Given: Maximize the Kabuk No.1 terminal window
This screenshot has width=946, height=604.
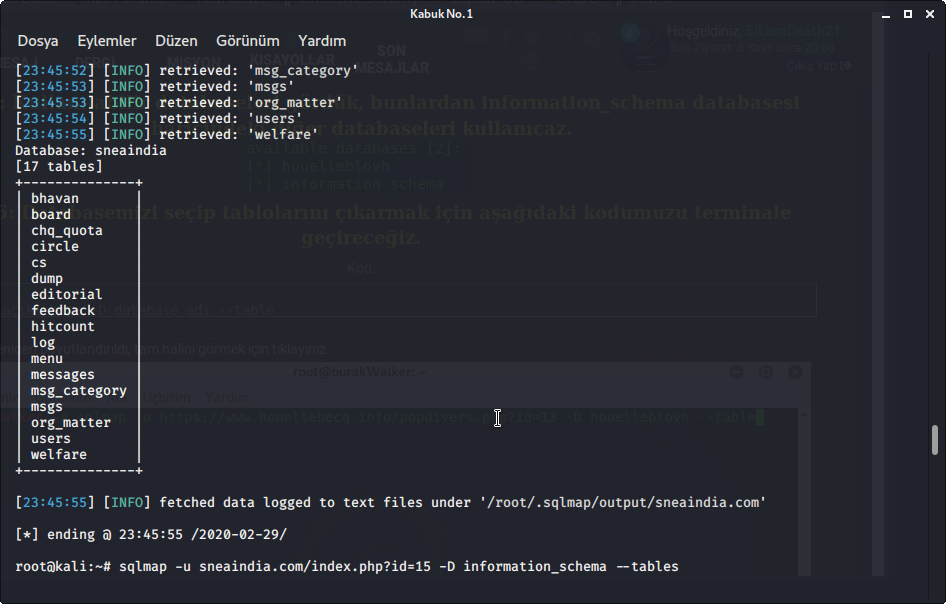Looking at the screenshot, I should tap(907, 14).
